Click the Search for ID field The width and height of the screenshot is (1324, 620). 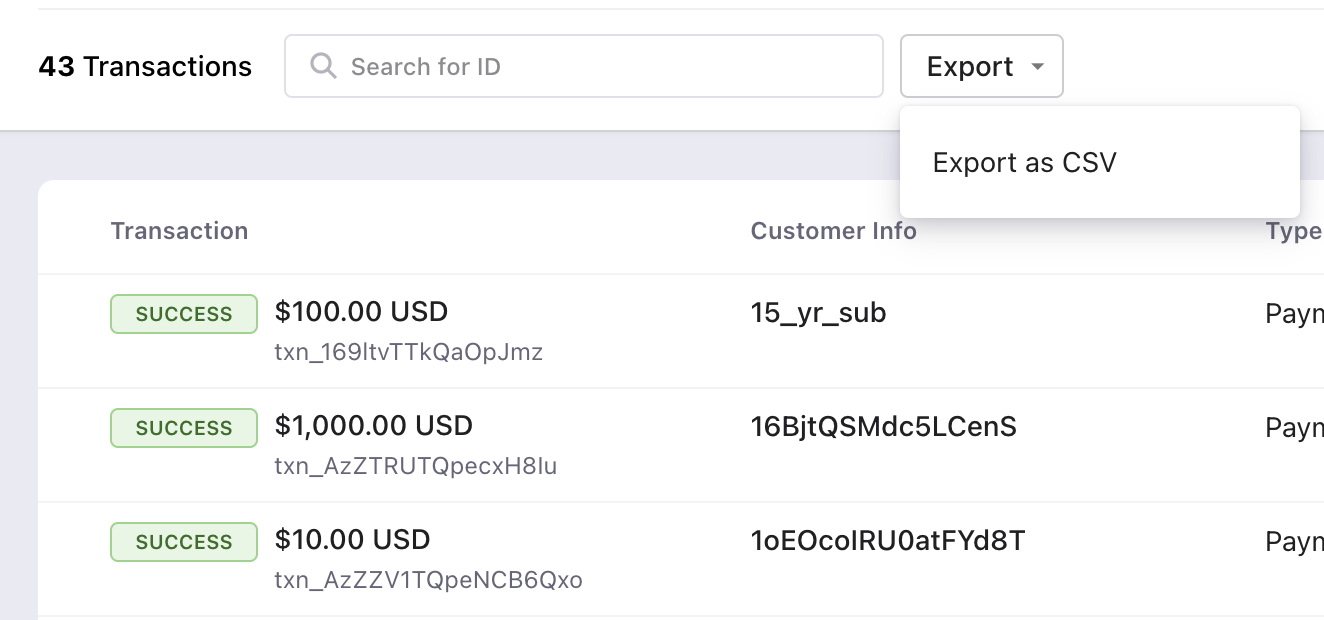pos(600,66)
